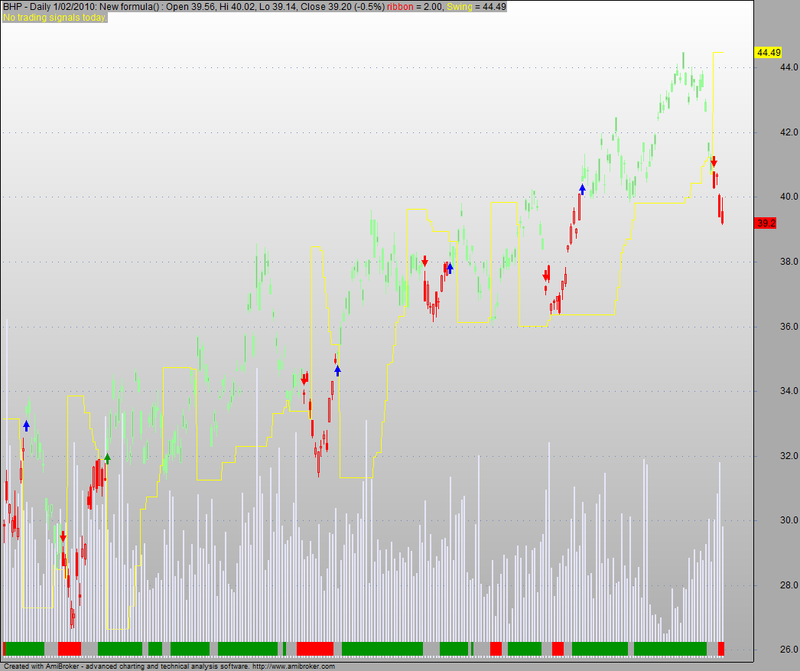Click the red ribbon segment under the latest bars

coord(721,649)
